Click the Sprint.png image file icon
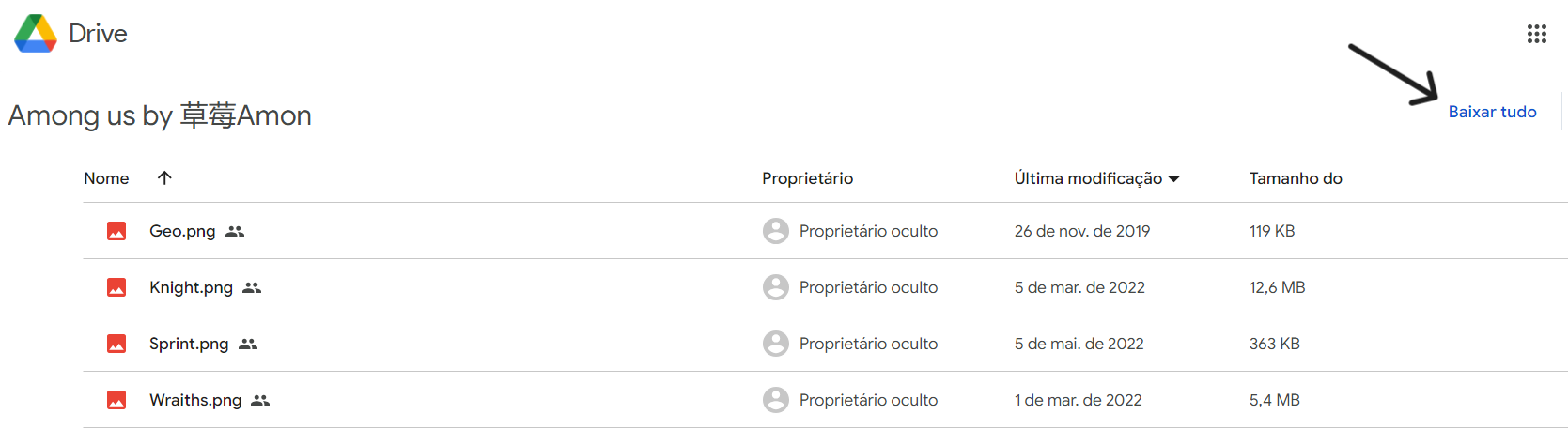Viewport: 1568px width, 445px height. point(116,344)
